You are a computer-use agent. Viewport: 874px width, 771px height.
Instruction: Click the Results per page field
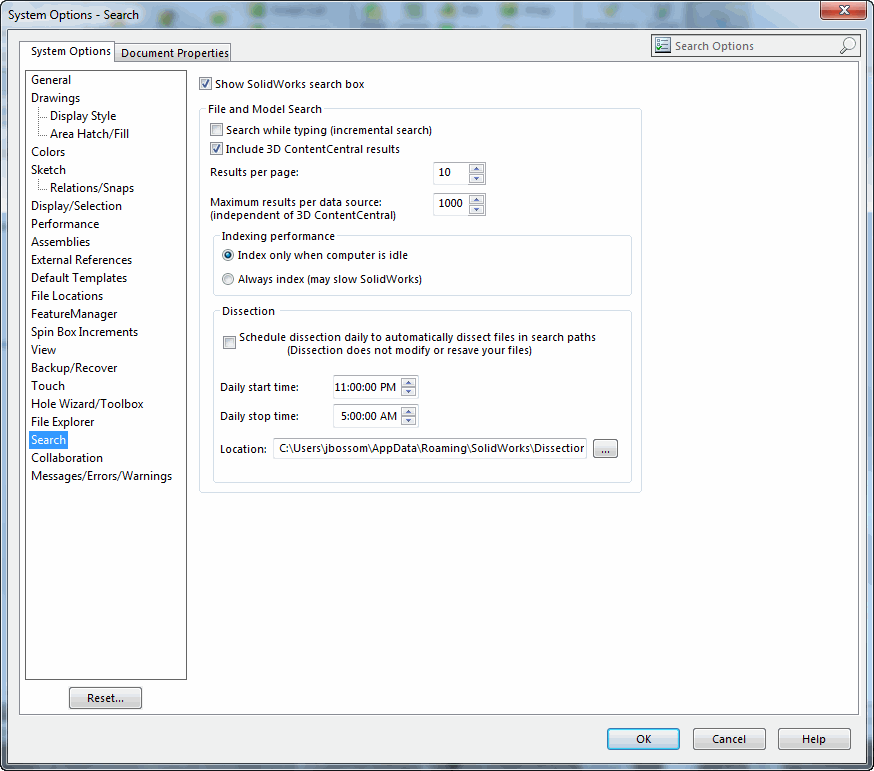451,173
